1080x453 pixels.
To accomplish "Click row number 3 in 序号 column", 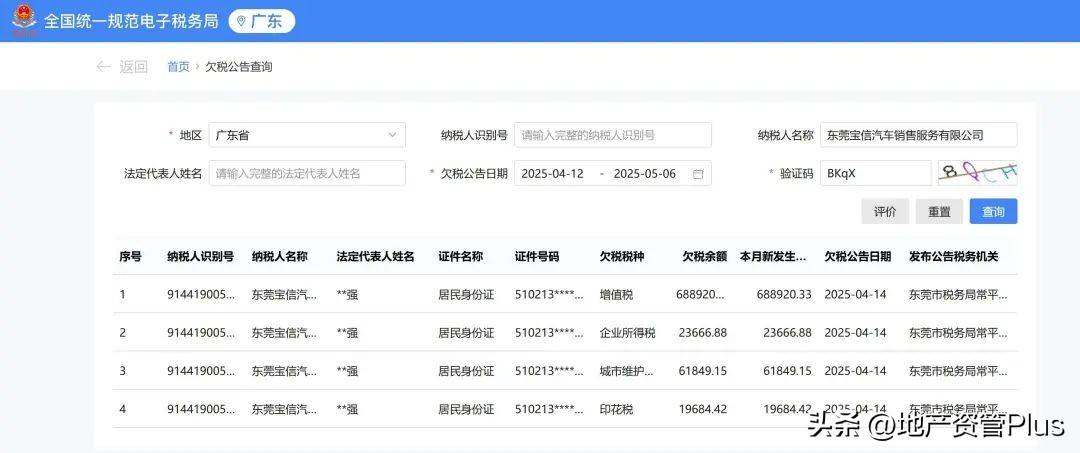I will point(123,371).
